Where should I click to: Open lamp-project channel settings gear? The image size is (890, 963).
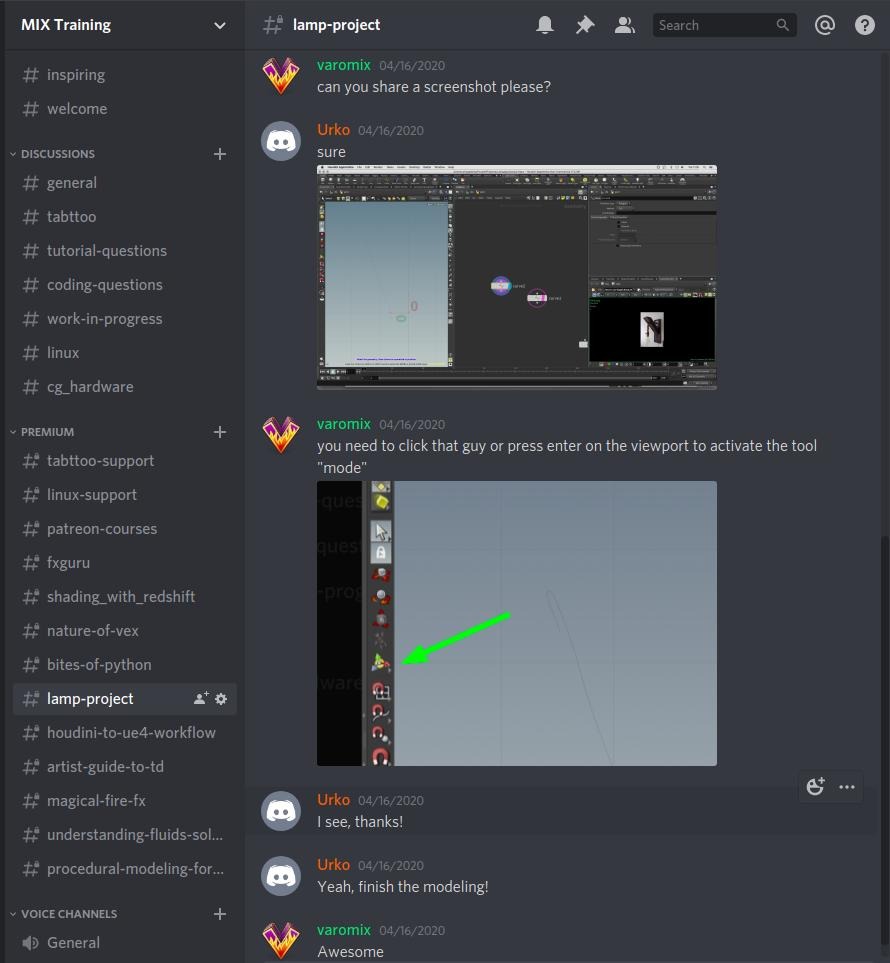coord(221,699)
